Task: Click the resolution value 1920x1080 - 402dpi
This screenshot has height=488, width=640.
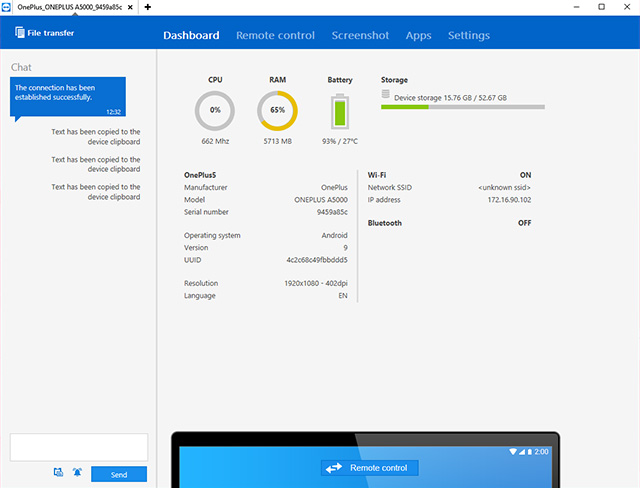Action: point(316,283)
